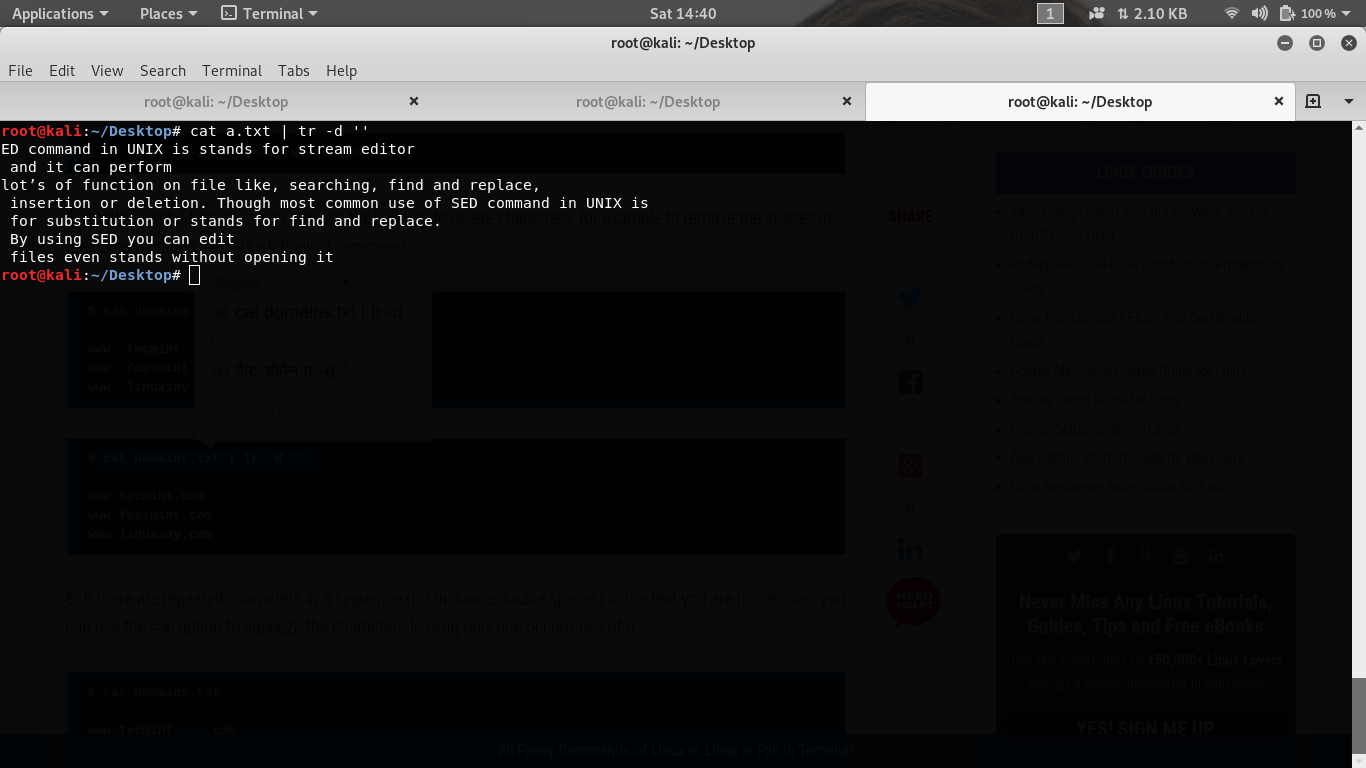
Task: Share the article on Facebook
Action: pos(909,381)
